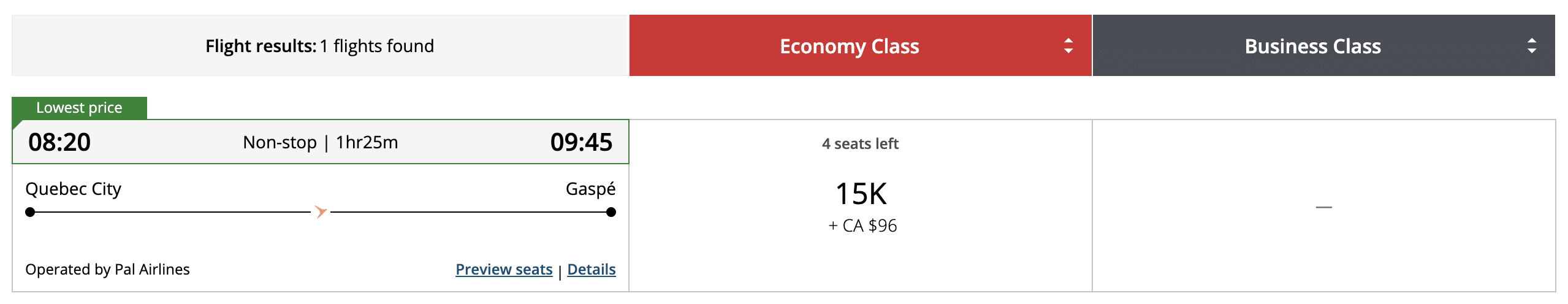Select the Economy Class column header
This screenshot has width=1568, height=304.
849,46
